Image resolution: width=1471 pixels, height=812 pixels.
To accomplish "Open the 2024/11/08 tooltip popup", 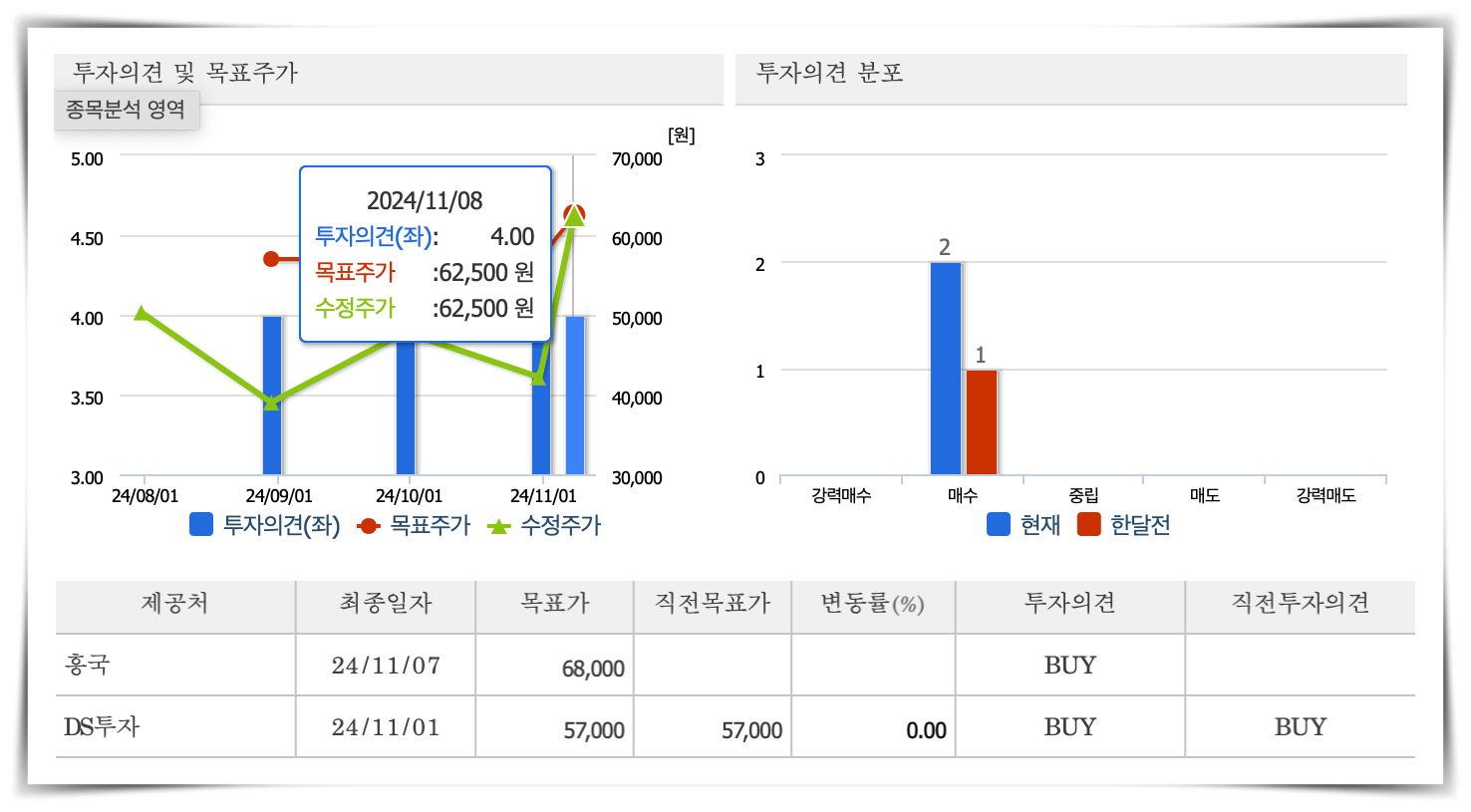I will (425, 254).
